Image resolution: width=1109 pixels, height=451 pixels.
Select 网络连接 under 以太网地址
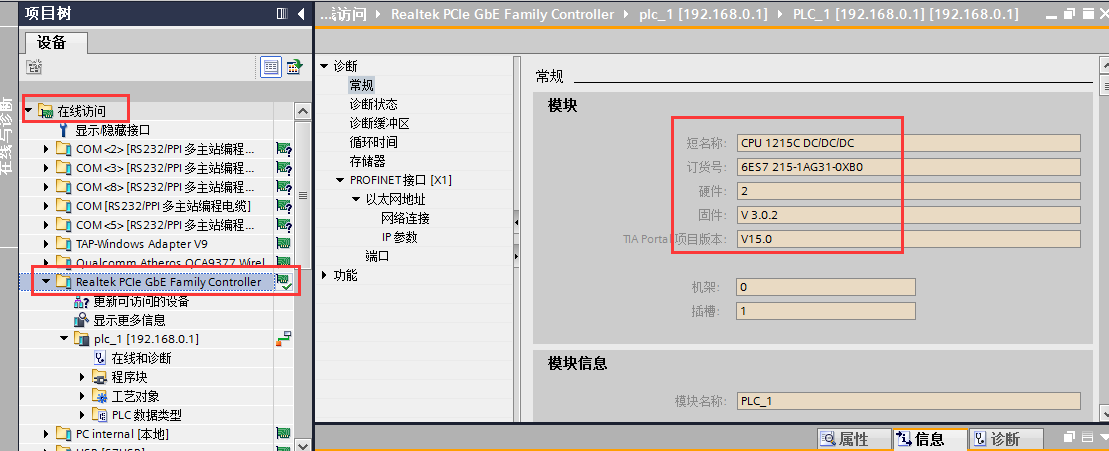[x=405, y=218]
